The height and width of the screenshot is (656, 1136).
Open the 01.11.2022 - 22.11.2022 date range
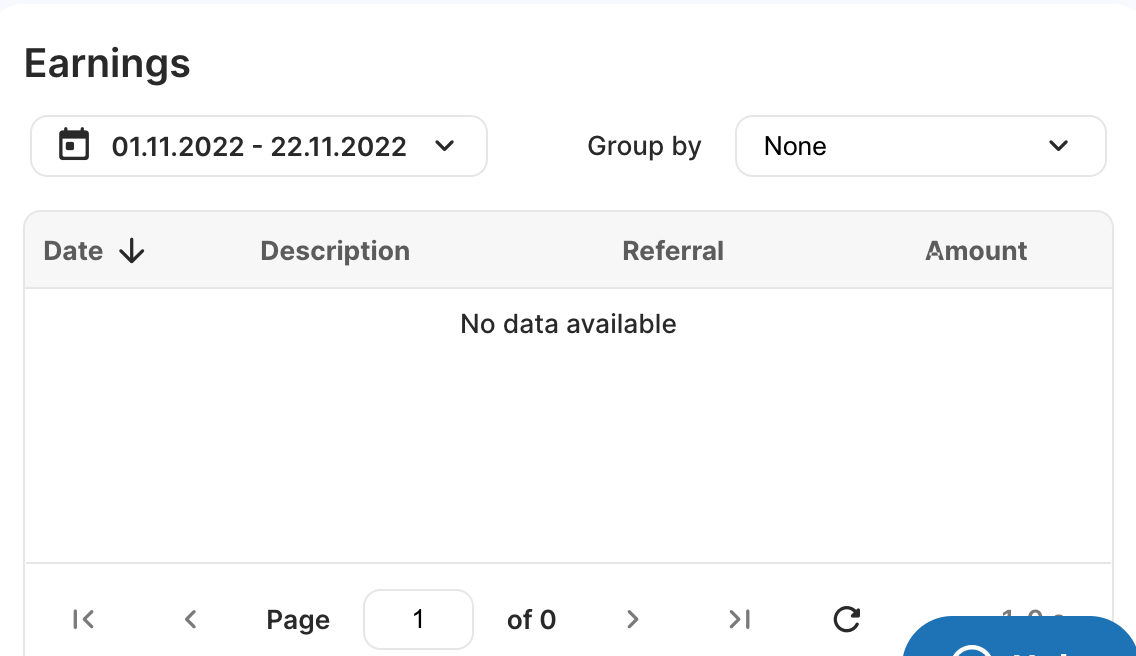[259, 146]
